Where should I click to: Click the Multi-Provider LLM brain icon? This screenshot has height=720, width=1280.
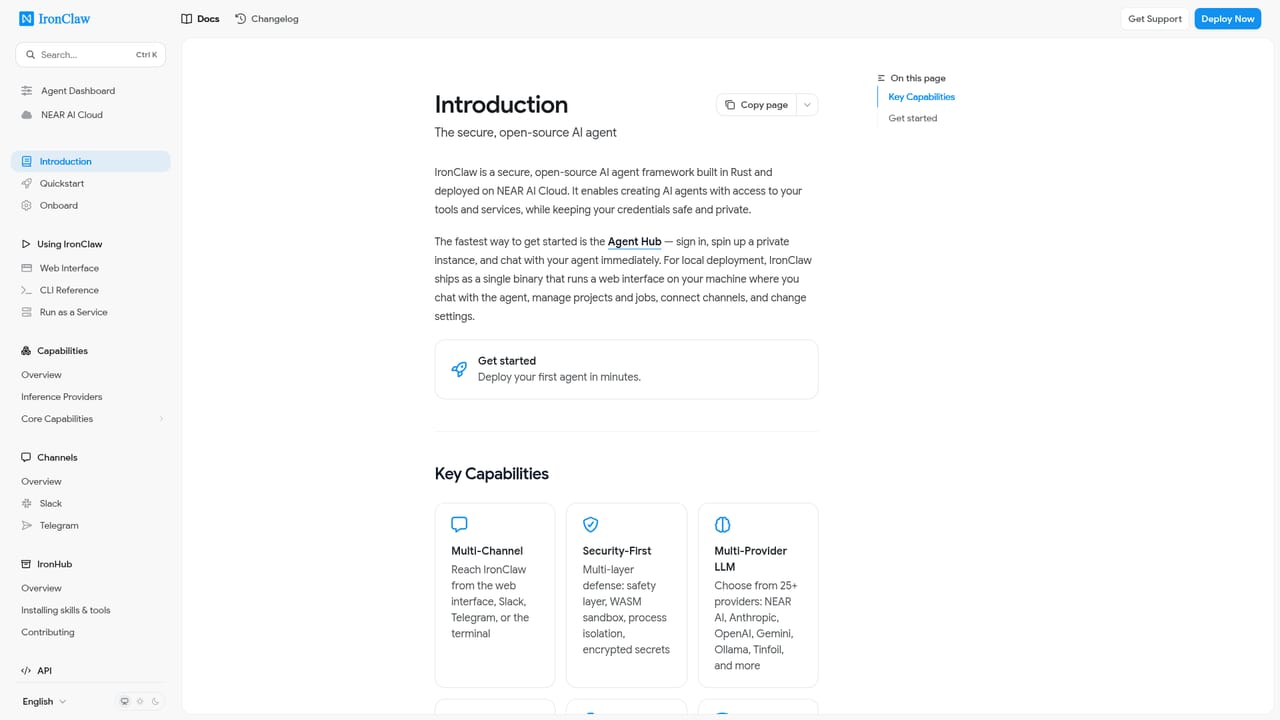pos(723,524)
